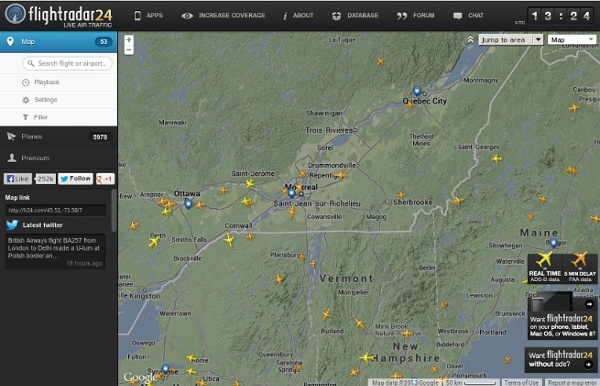
Task: Click the Search flight or airport field
Action: [67, 63]
